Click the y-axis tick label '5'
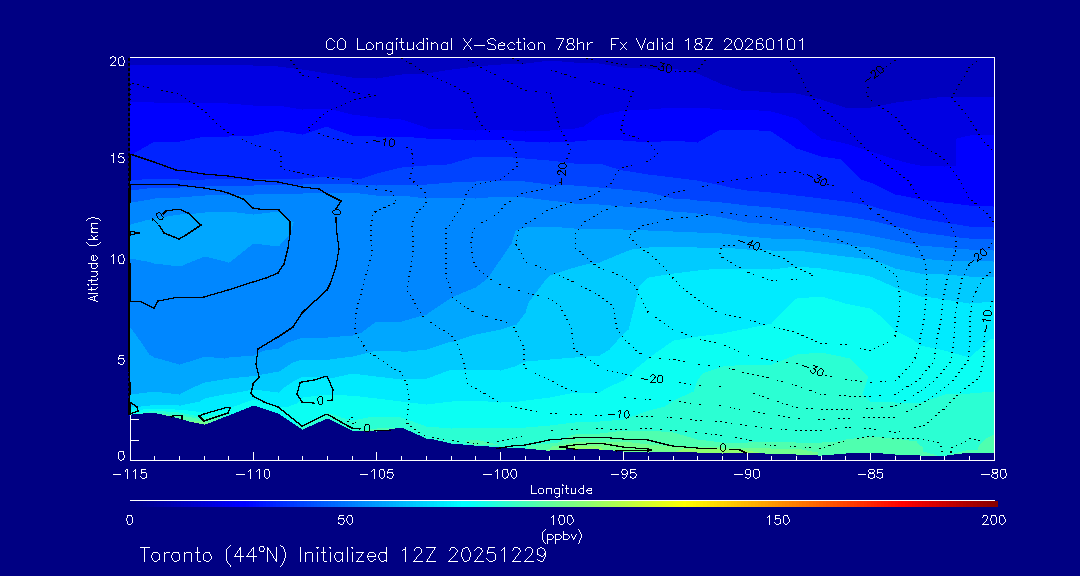The height and width of the screenshot is (576, 1080). click(121, 359)
